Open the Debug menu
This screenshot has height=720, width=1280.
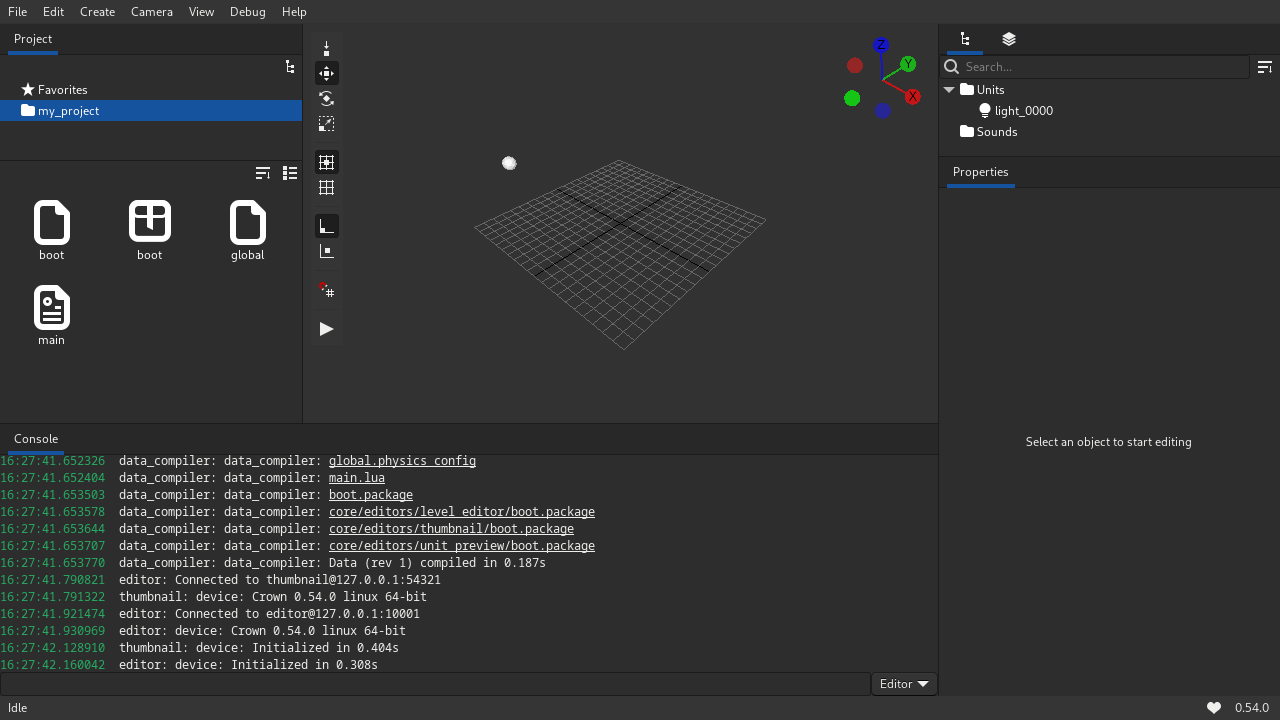(x=247, y=11)
